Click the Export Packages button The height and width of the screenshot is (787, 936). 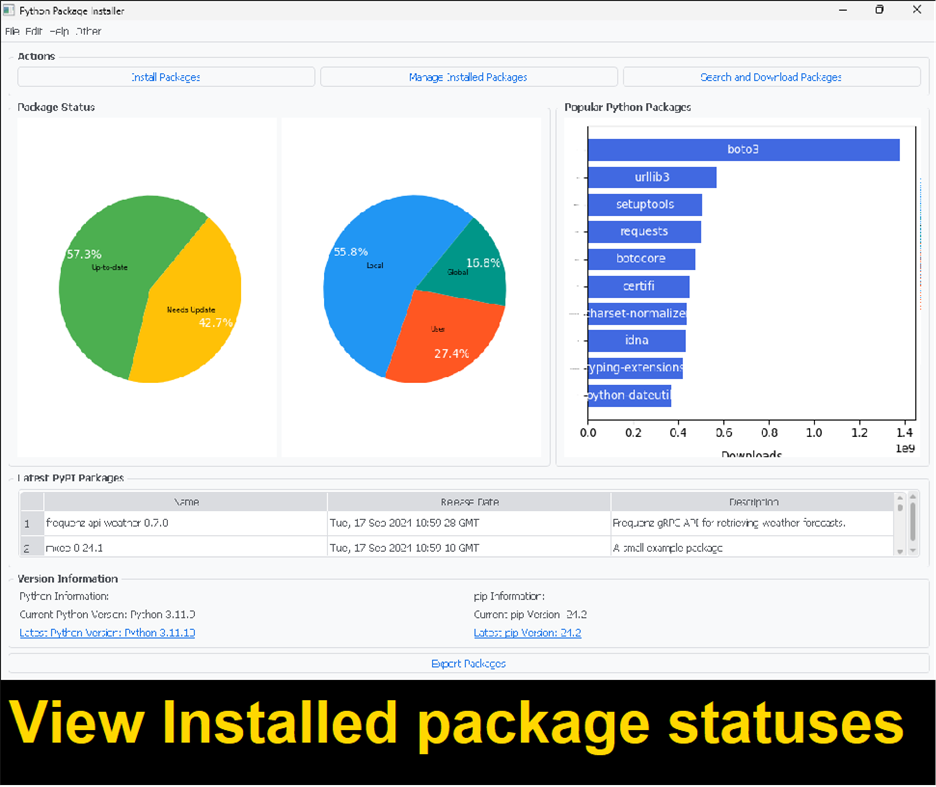tap(468, 663)
